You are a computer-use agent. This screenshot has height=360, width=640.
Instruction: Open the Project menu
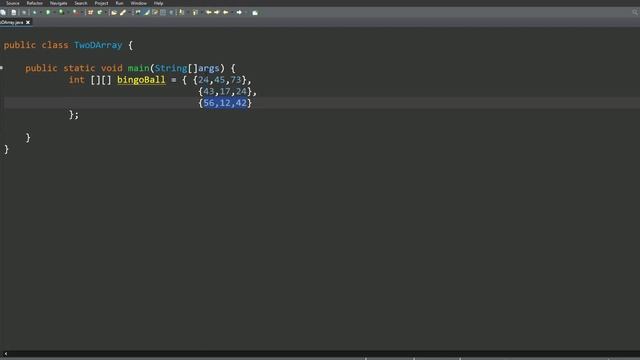(x=102, y=3)
